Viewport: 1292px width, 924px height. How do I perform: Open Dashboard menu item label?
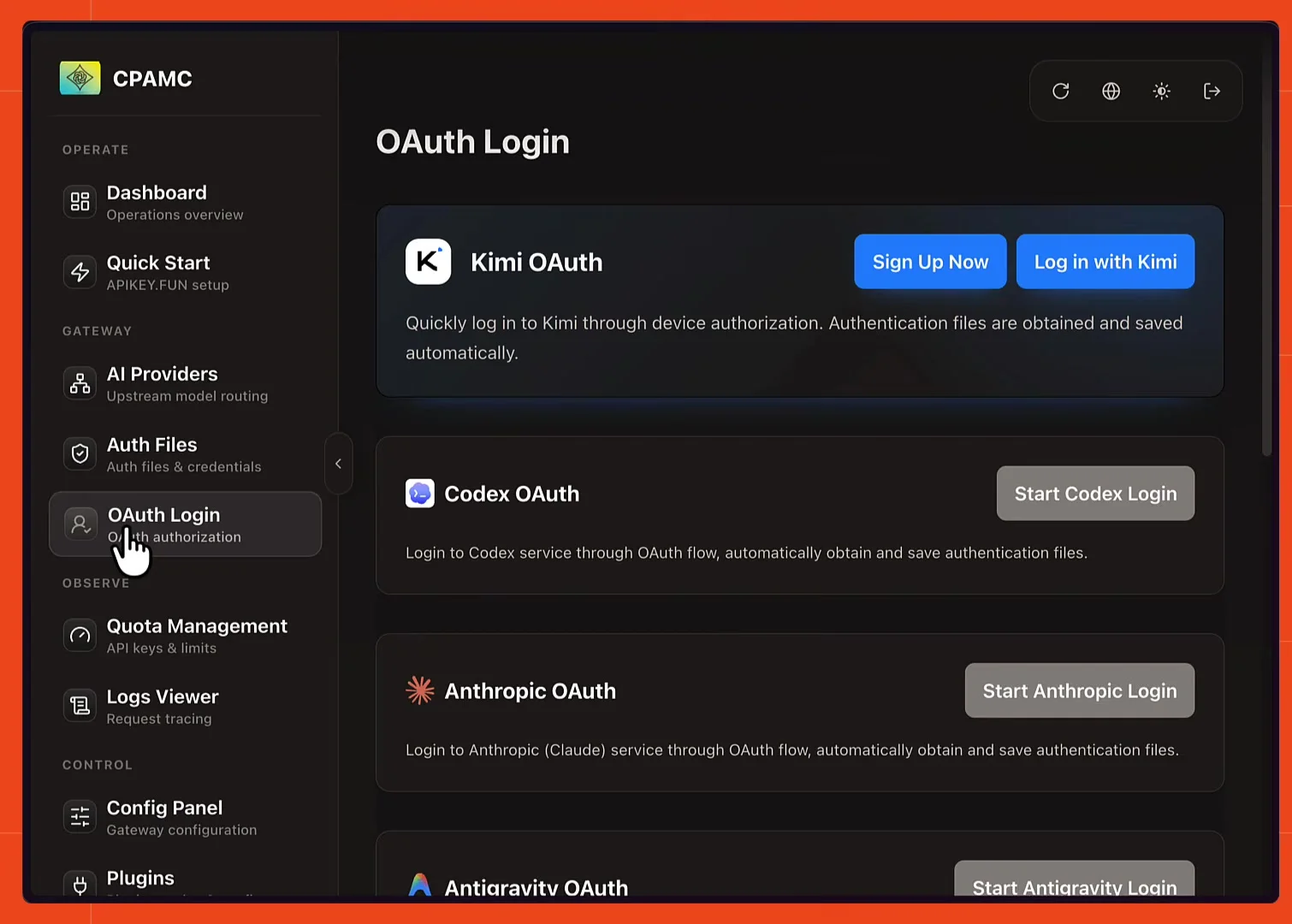[157, 192]
